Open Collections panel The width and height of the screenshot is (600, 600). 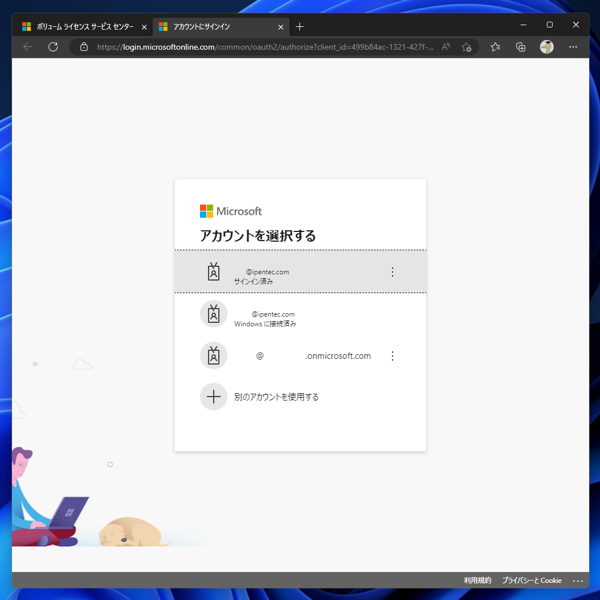(x=521, y=47)
